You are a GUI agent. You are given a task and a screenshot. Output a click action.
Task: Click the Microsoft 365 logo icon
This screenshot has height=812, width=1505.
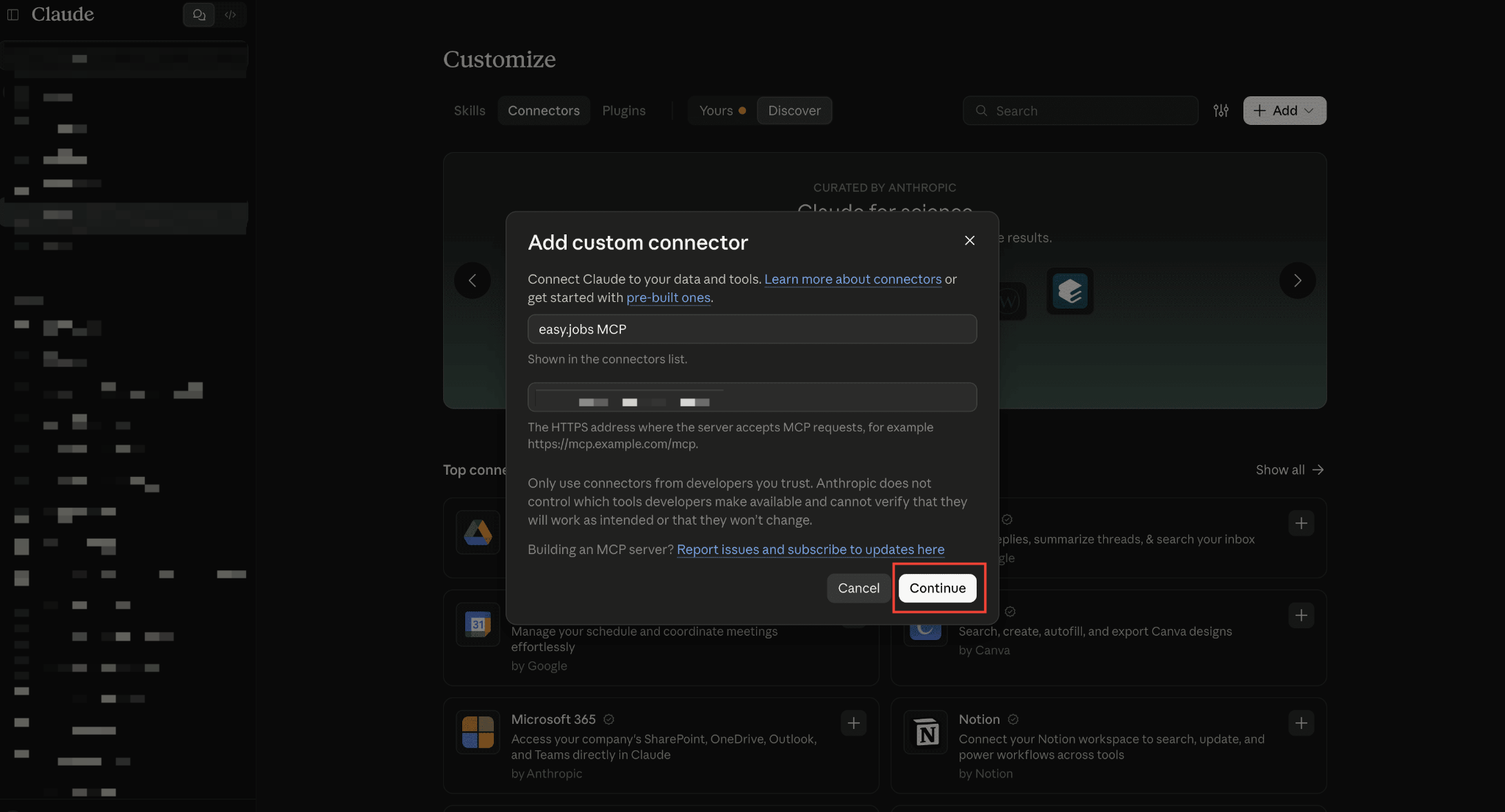click(x=478, y=732)
